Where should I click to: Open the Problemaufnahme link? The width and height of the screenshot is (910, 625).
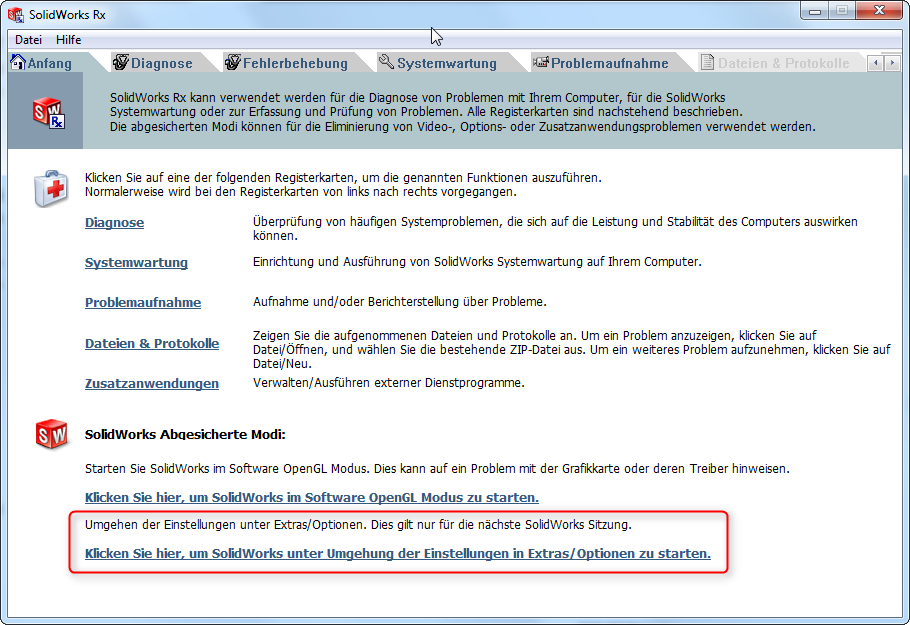[x=143, y=302]
